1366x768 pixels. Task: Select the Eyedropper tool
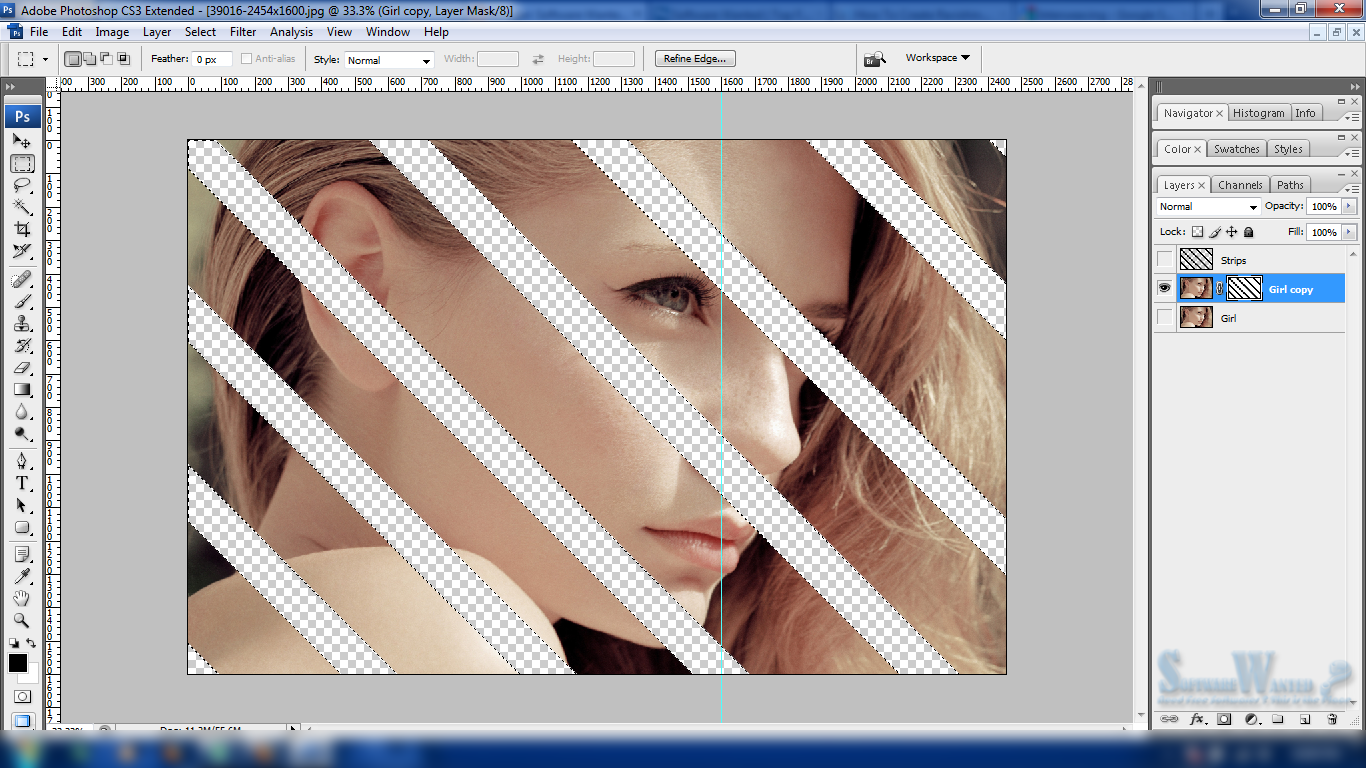(22, 577)
